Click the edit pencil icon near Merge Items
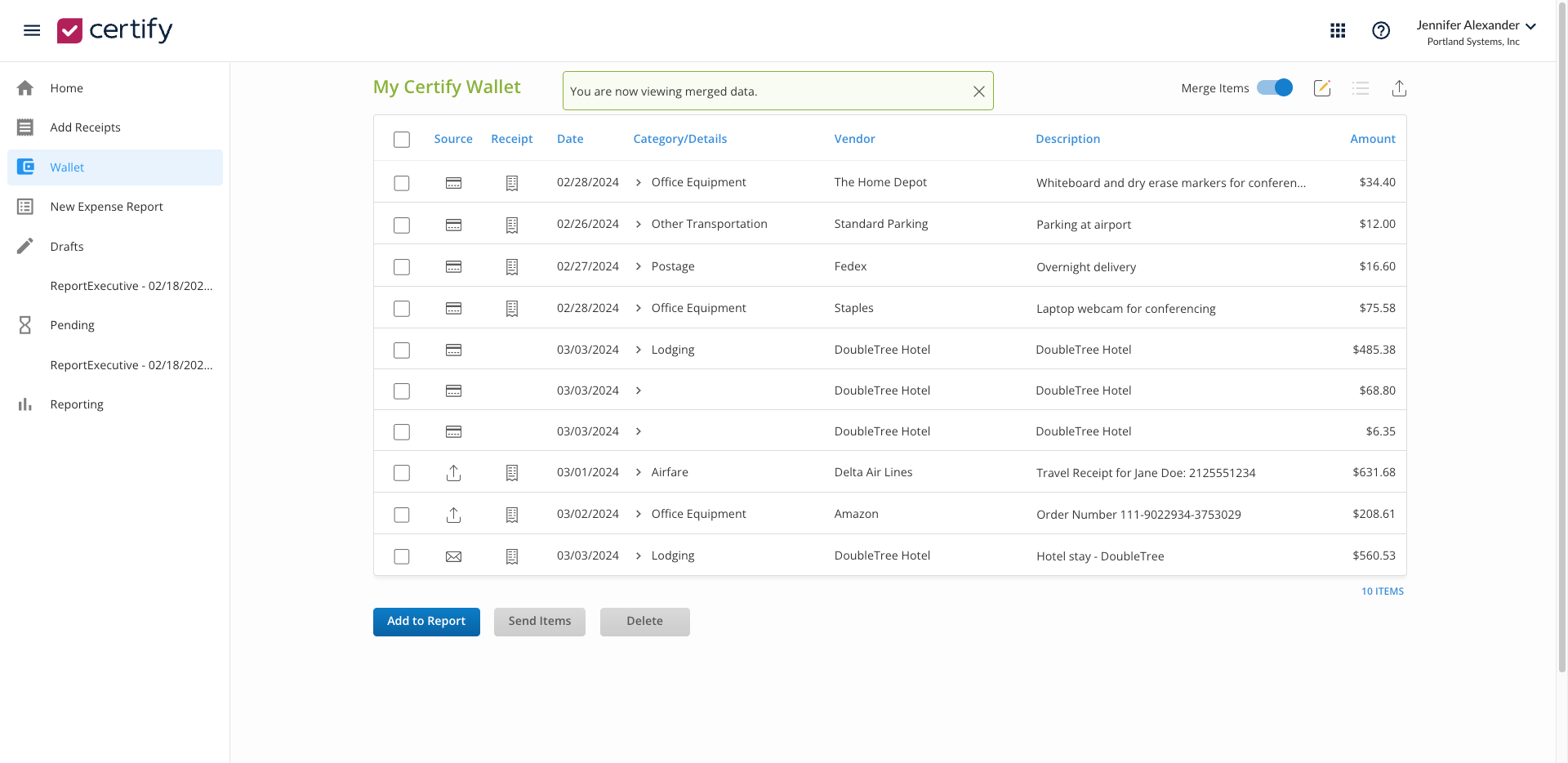This screenshot has height=763, width=1568. tap(1322, 88)
